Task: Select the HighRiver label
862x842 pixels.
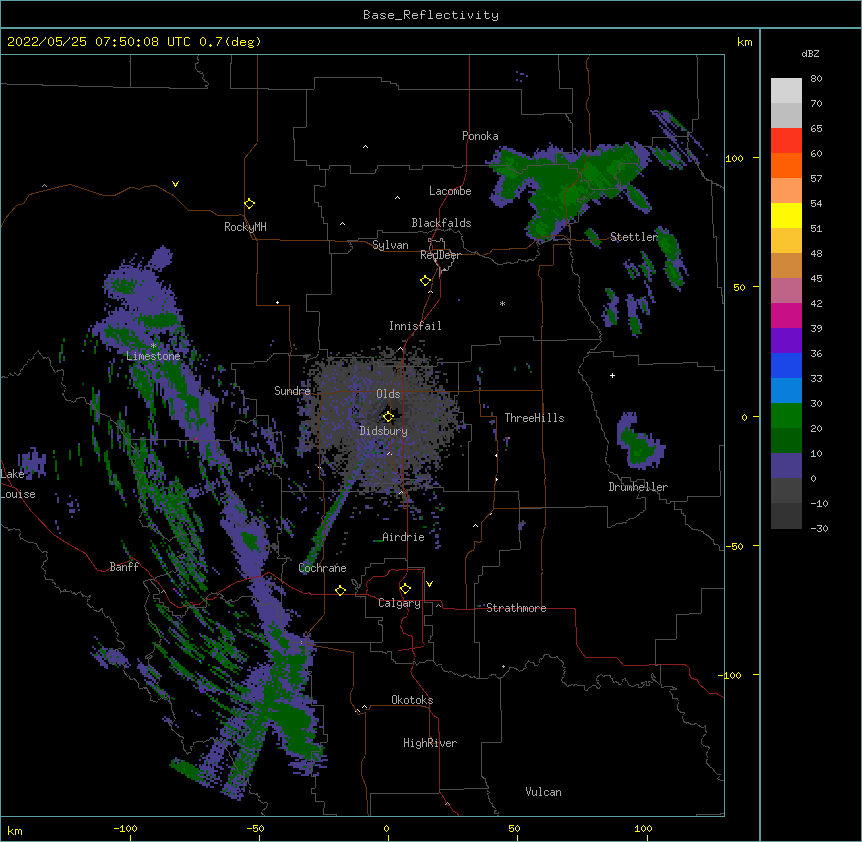Action: [430, 743]
